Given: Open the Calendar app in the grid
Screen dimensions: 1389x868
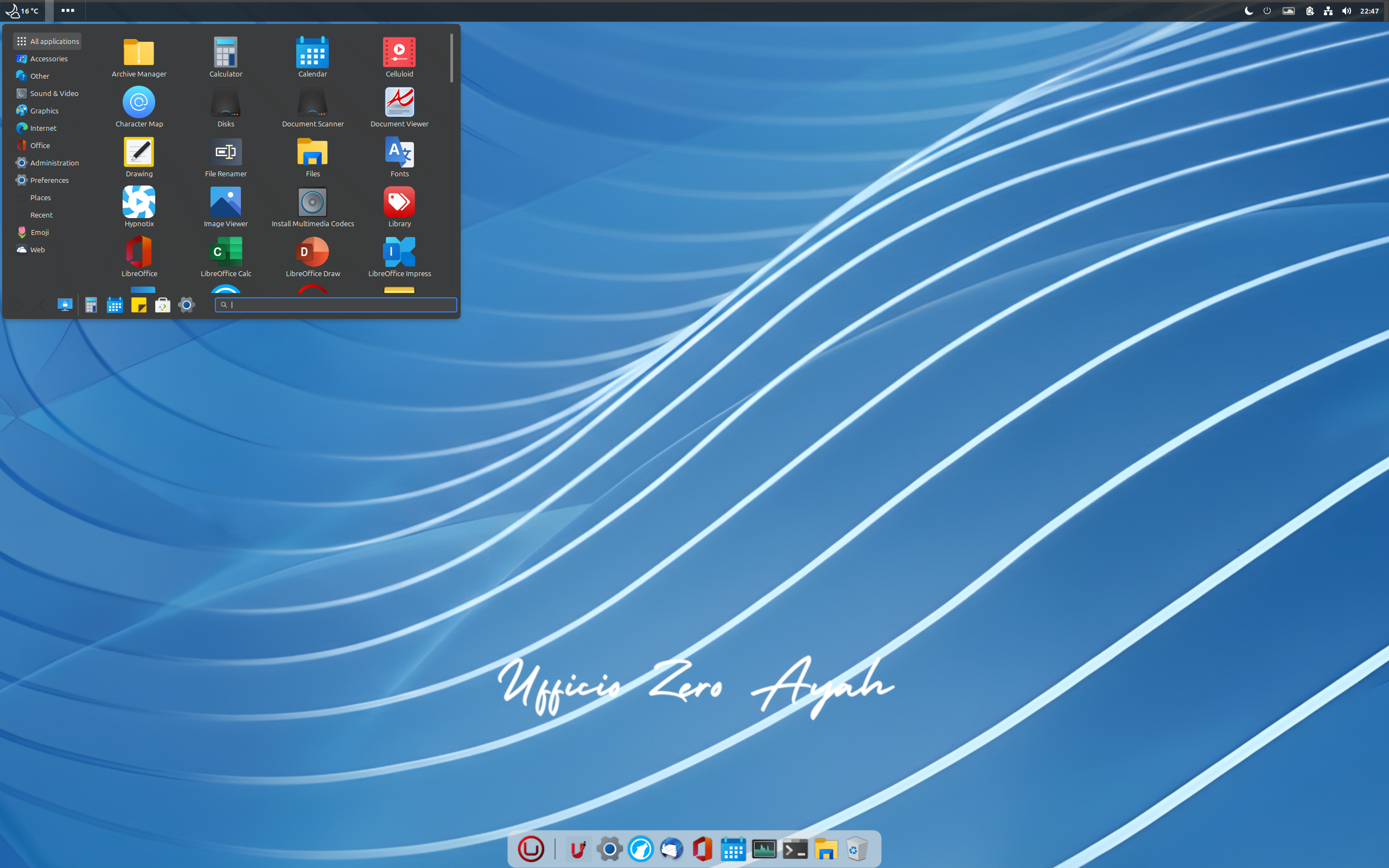Looking at the screenshot, I should (x=312, y=58).
